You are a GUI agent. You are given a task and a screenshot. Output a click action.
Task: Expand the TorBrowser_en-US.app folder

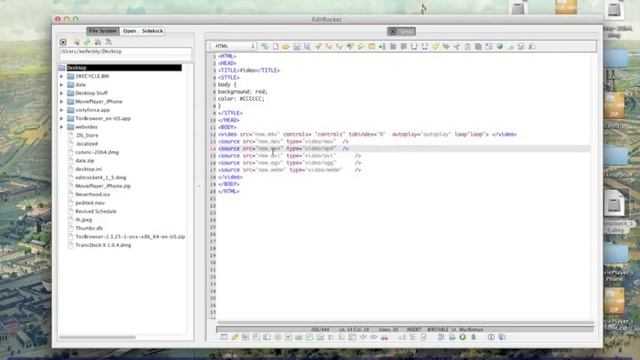coord(62,118)
